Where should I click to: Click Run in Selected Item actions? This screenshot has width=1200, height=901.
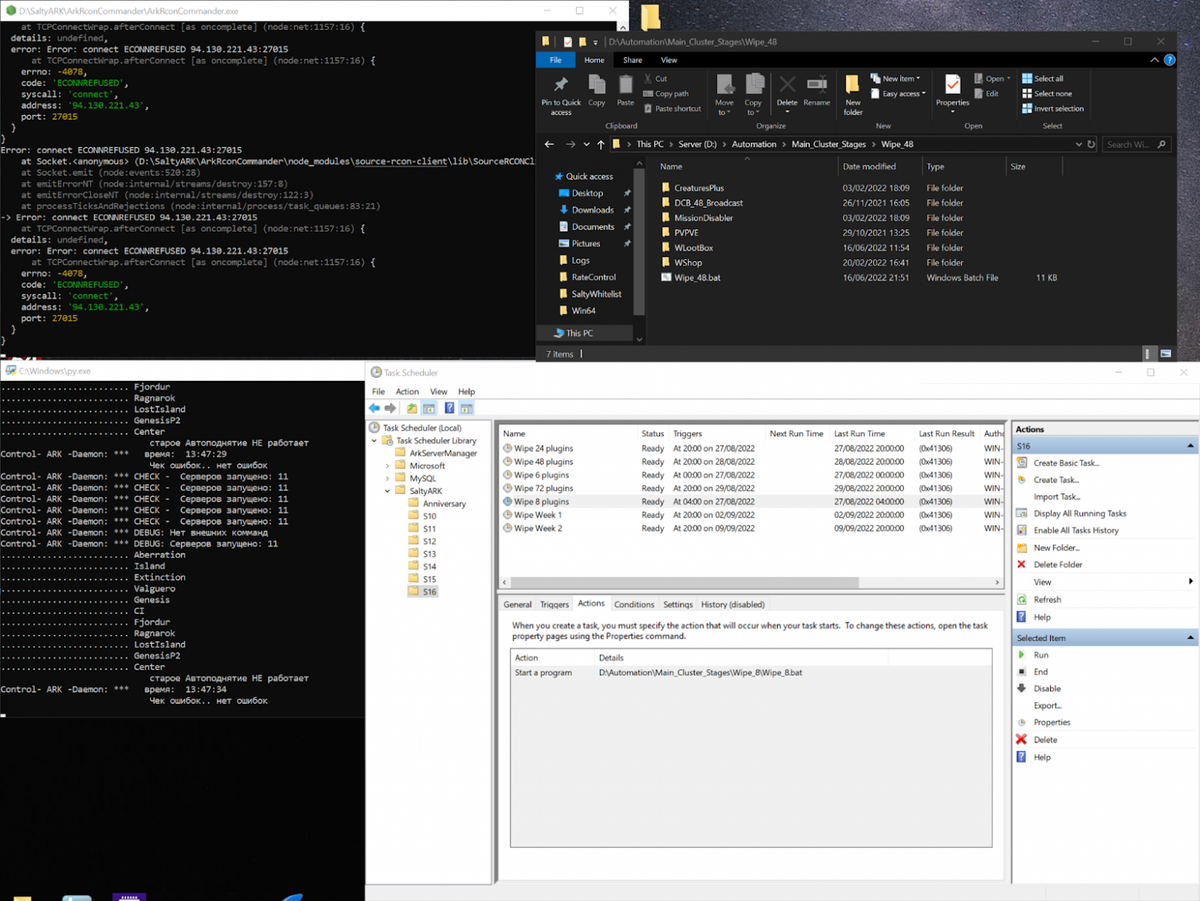[1041, 655]
